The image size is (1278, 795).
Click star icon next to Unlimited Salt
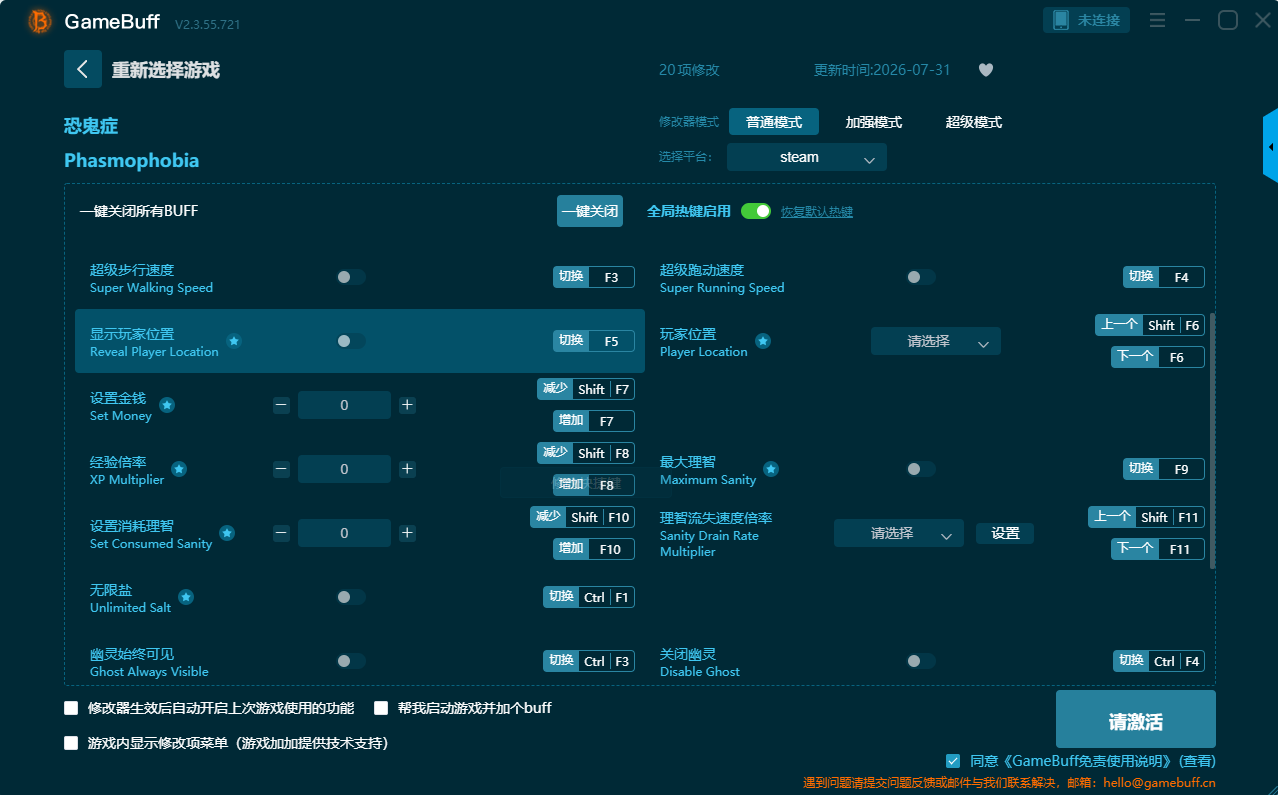click(x=186, y=597)
